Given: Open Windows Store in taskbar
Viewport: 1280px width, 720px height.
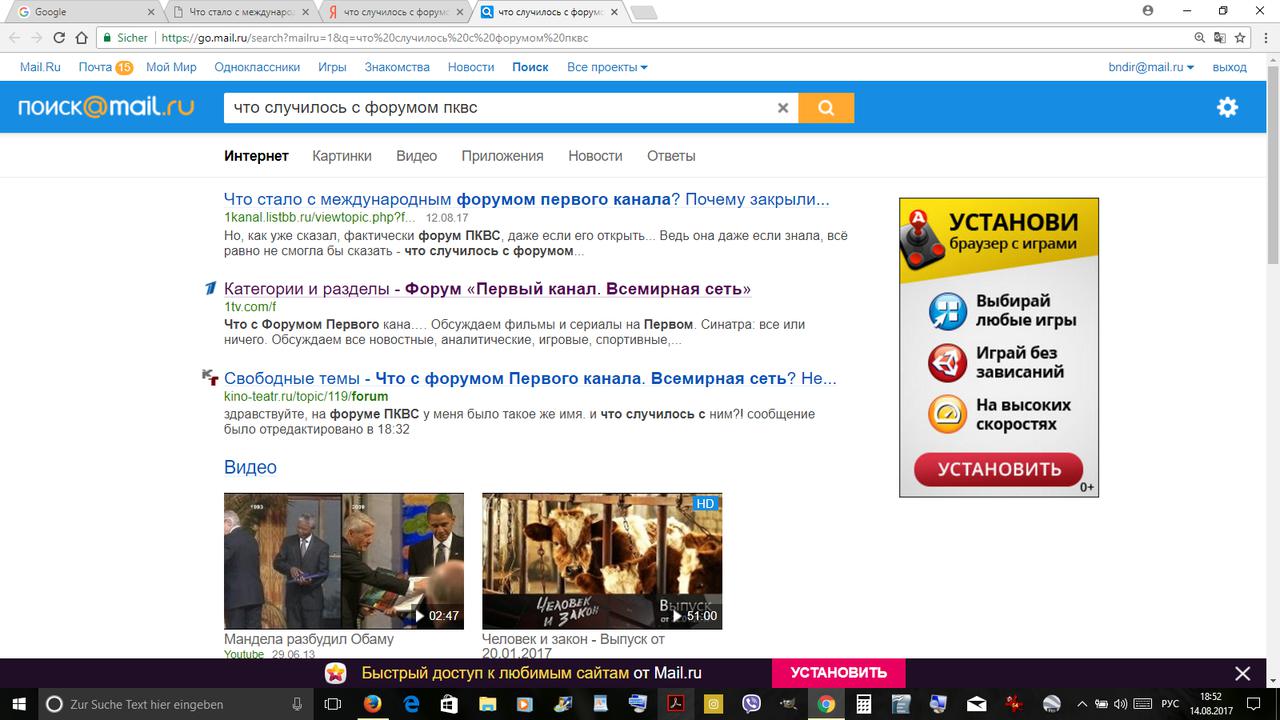Looking at the screenshot, I should [448, 704].
